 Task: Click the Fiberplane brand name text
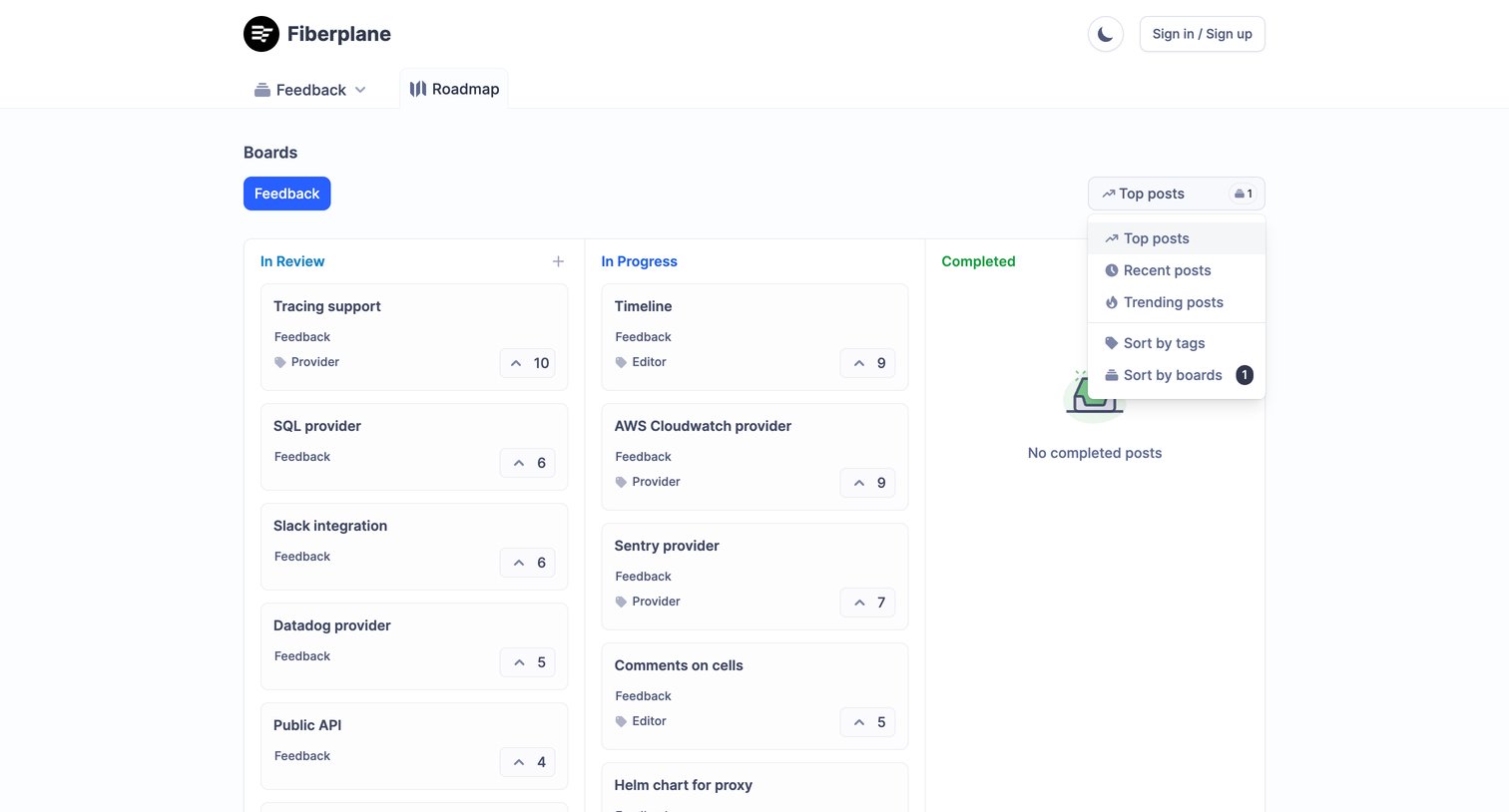click(x=339, y=34)
